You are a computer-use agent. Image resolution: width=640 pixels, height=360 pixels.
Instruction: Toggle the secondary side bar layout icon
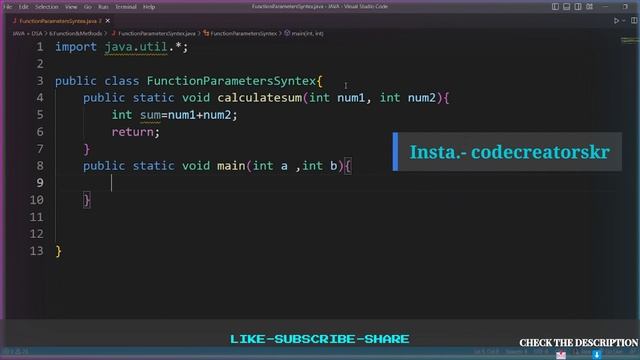point(578,7)
